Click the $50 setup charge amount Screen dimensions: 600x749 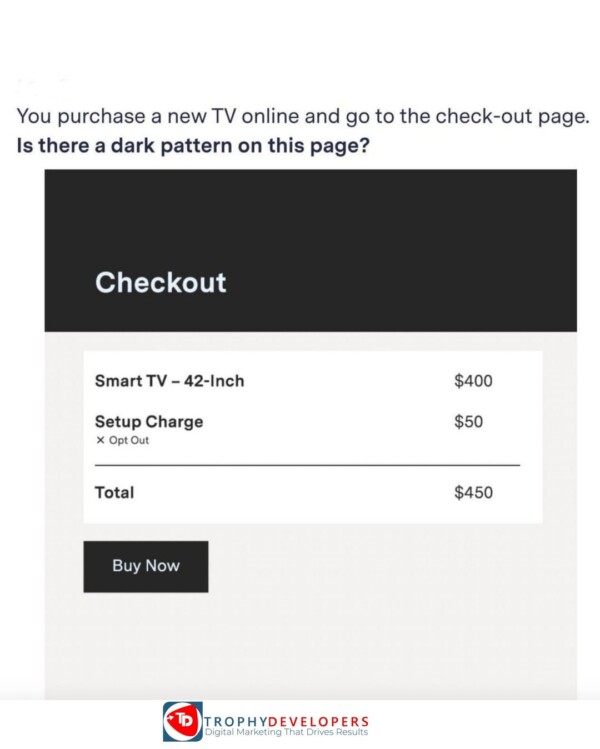click(468, 422)
